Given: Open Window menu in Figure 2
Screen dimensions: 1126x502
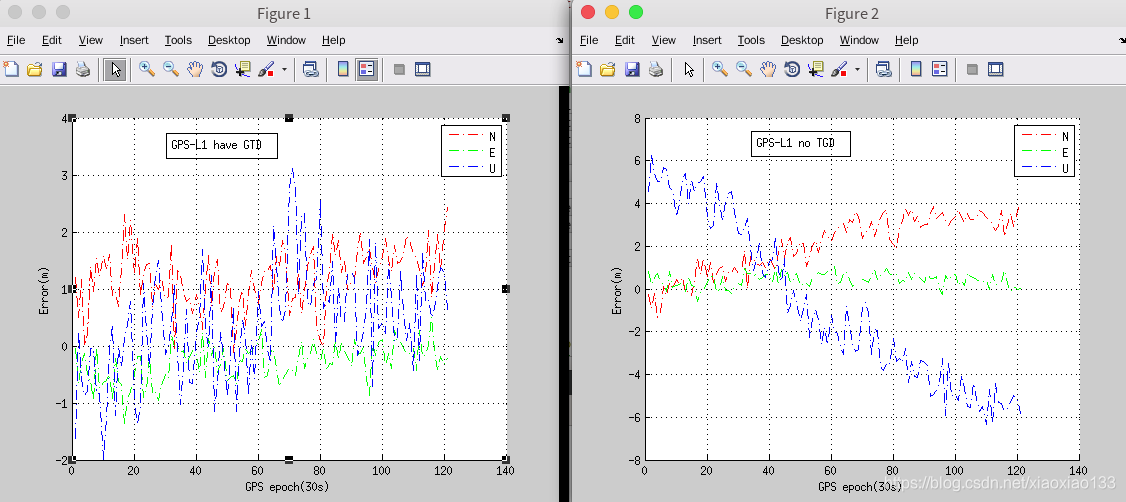Looking at the screenshot, I should point(859,40).
